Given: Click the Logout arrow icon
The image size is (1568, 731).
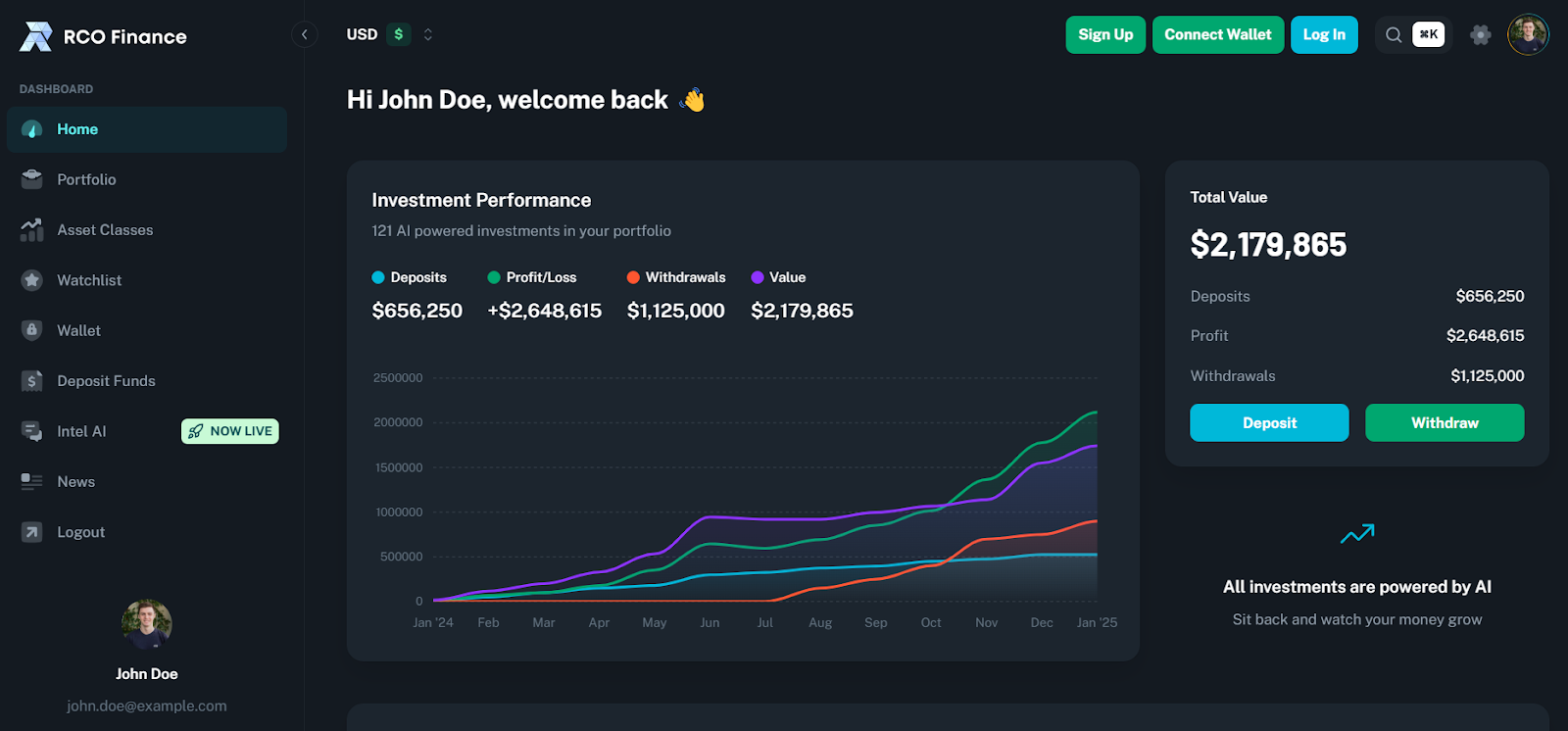Looking at the screenshot, I should tap(32, 532).
